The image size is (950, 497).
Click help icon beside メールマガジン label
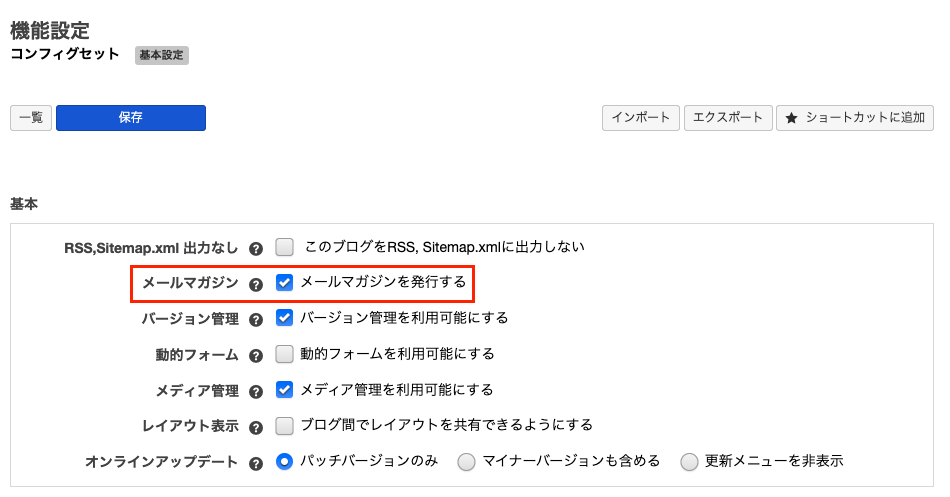(x=256, y=284)
